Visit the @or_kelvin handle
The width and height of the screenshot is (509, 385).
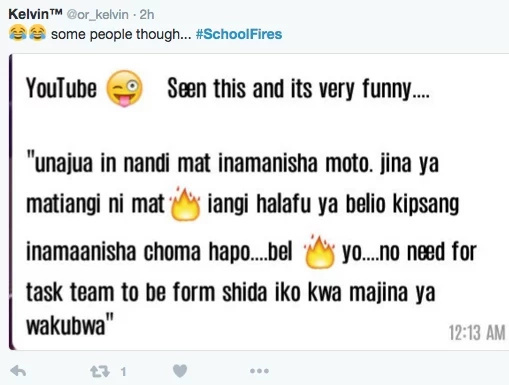point(98,15)
